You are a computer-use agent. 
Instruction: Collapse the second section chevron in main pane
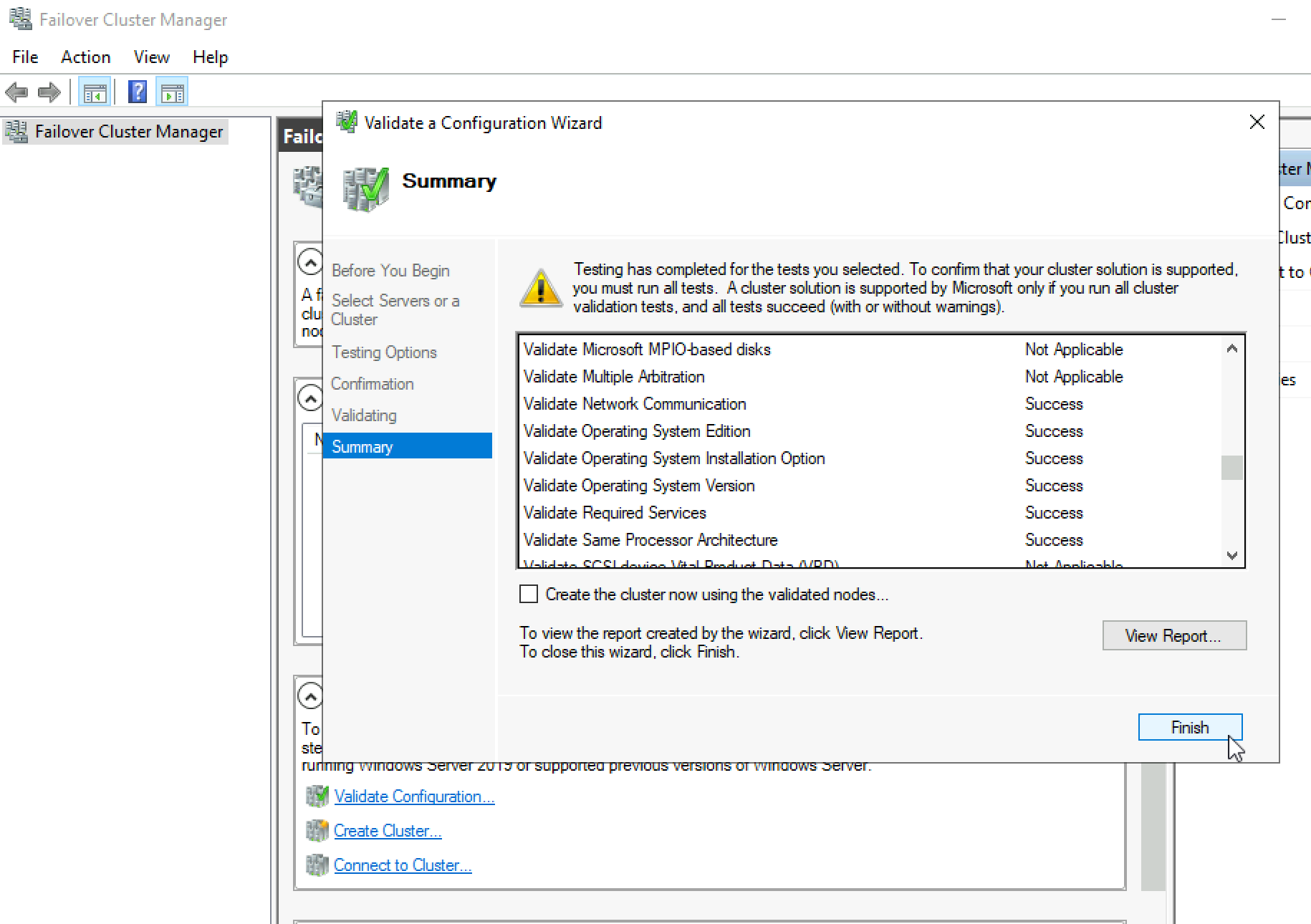tap(310, 398)
